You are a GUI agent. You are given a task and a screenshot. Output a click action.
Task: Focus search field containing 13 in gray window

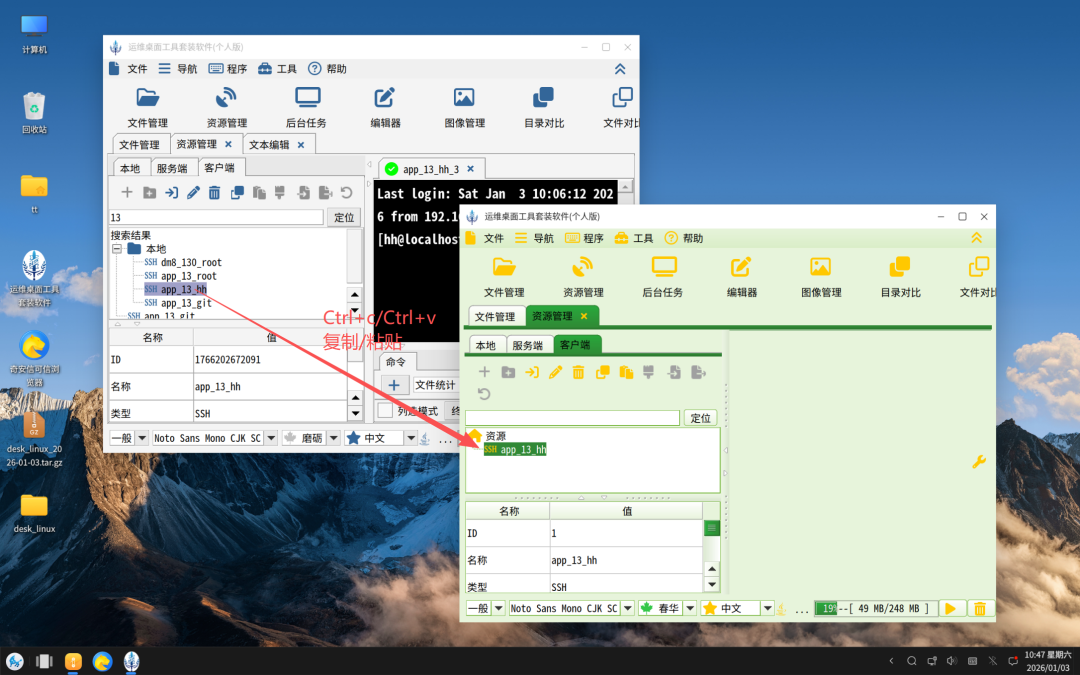216,217
